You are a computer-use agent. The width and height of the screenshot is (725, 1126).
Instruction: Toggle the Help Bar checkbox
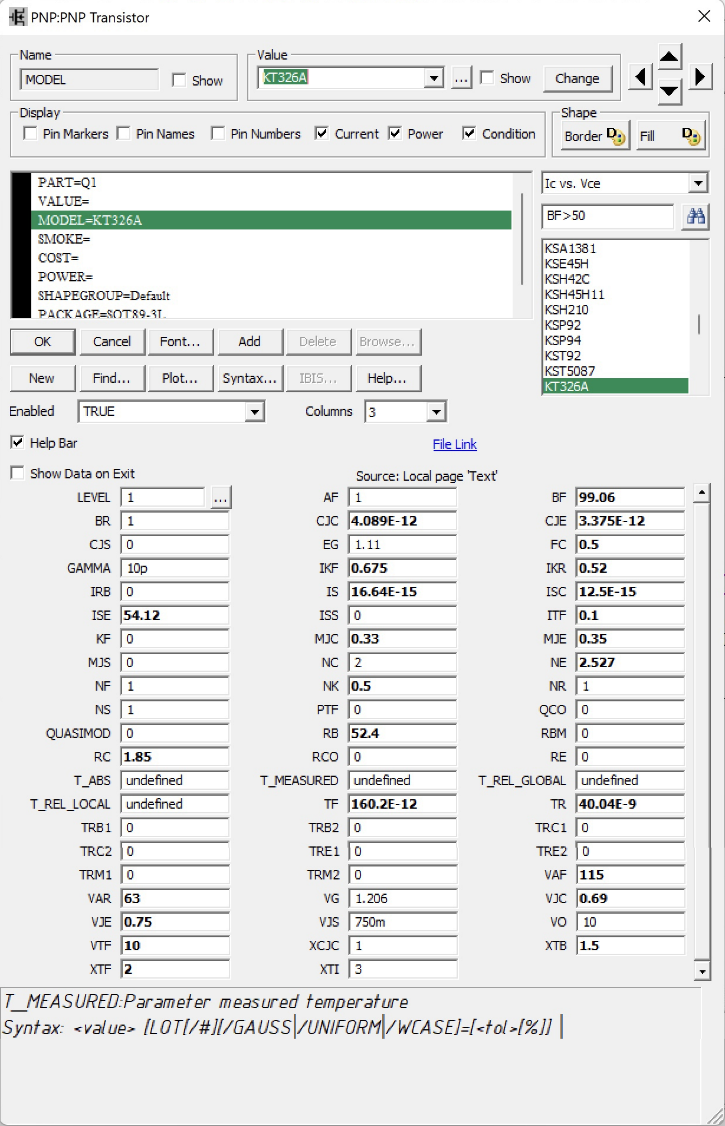click(17, 442)
